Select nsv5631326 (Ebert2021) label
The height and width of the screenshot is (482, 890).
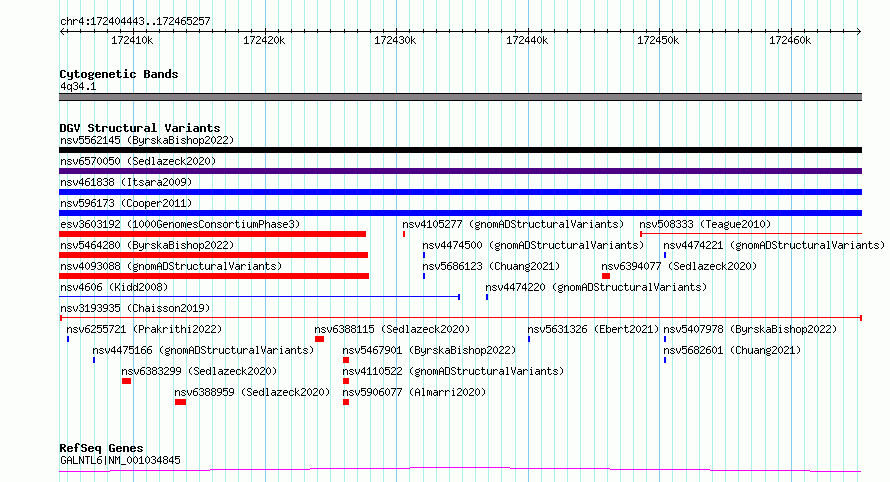[593, 329]
